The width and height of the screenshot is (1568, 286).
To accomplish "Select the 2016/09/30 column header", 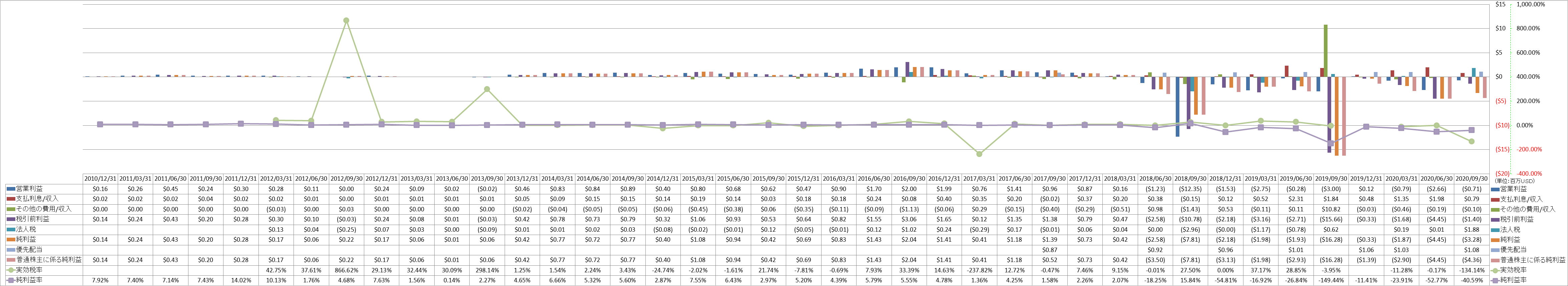I will [909, 179].
